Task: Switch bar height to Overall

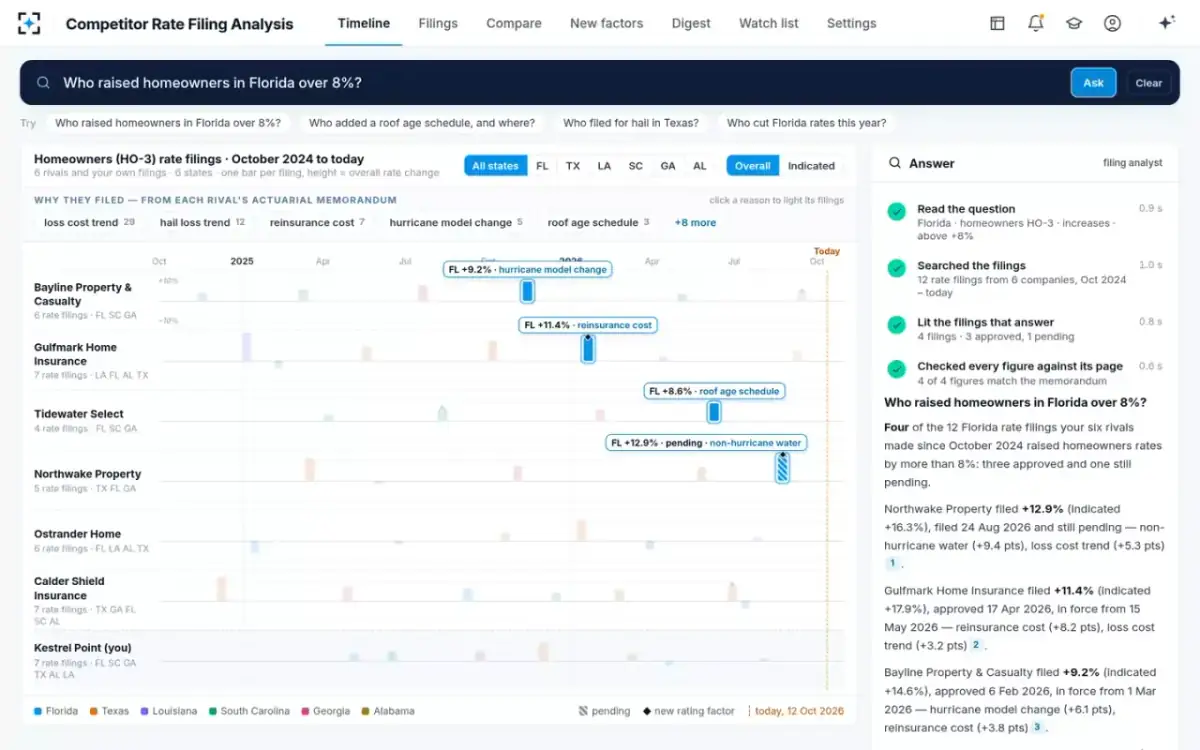Action: click(753, 166)
